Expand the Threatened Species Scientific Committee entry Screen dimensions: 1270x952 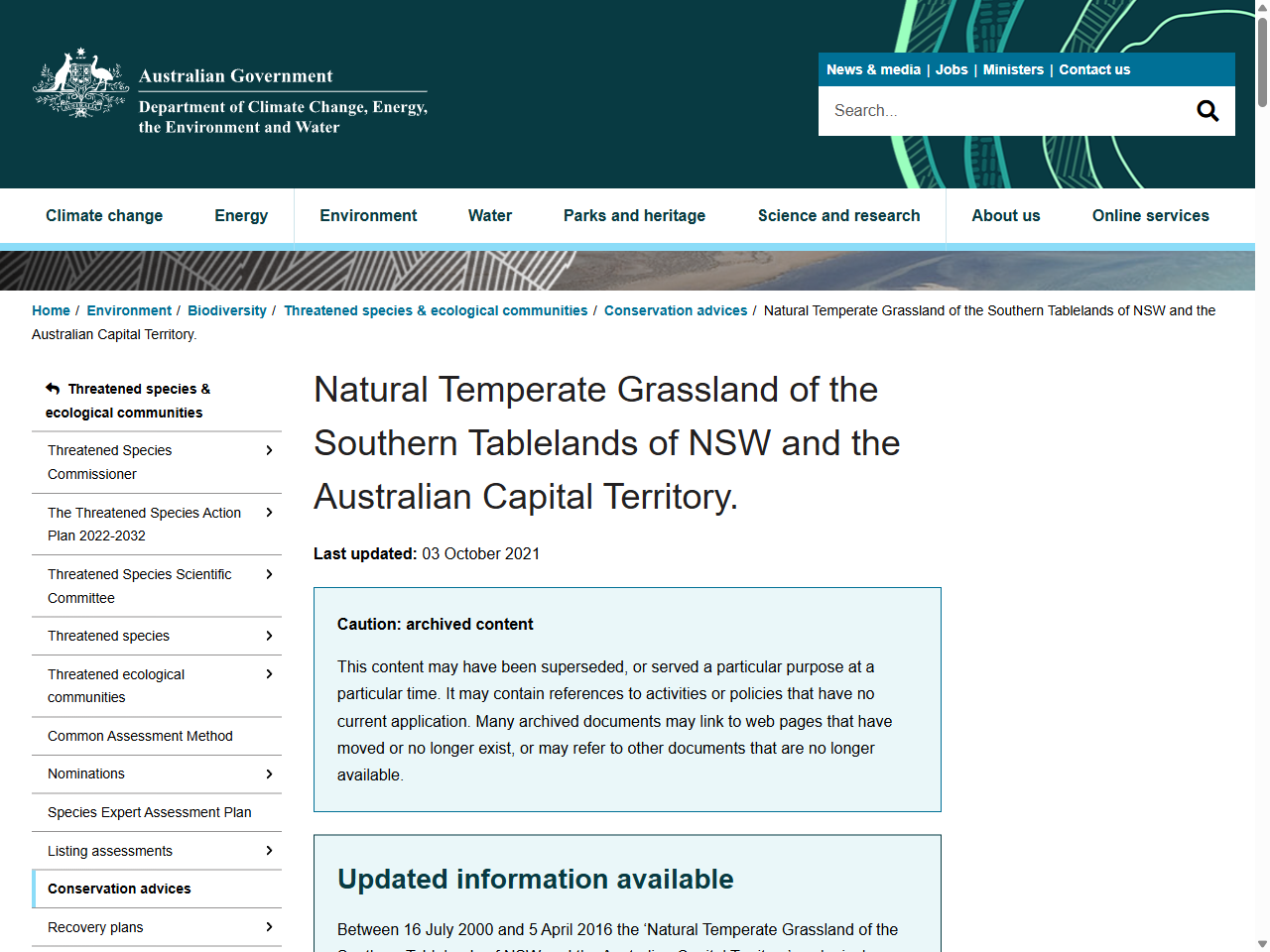[269, 574]
